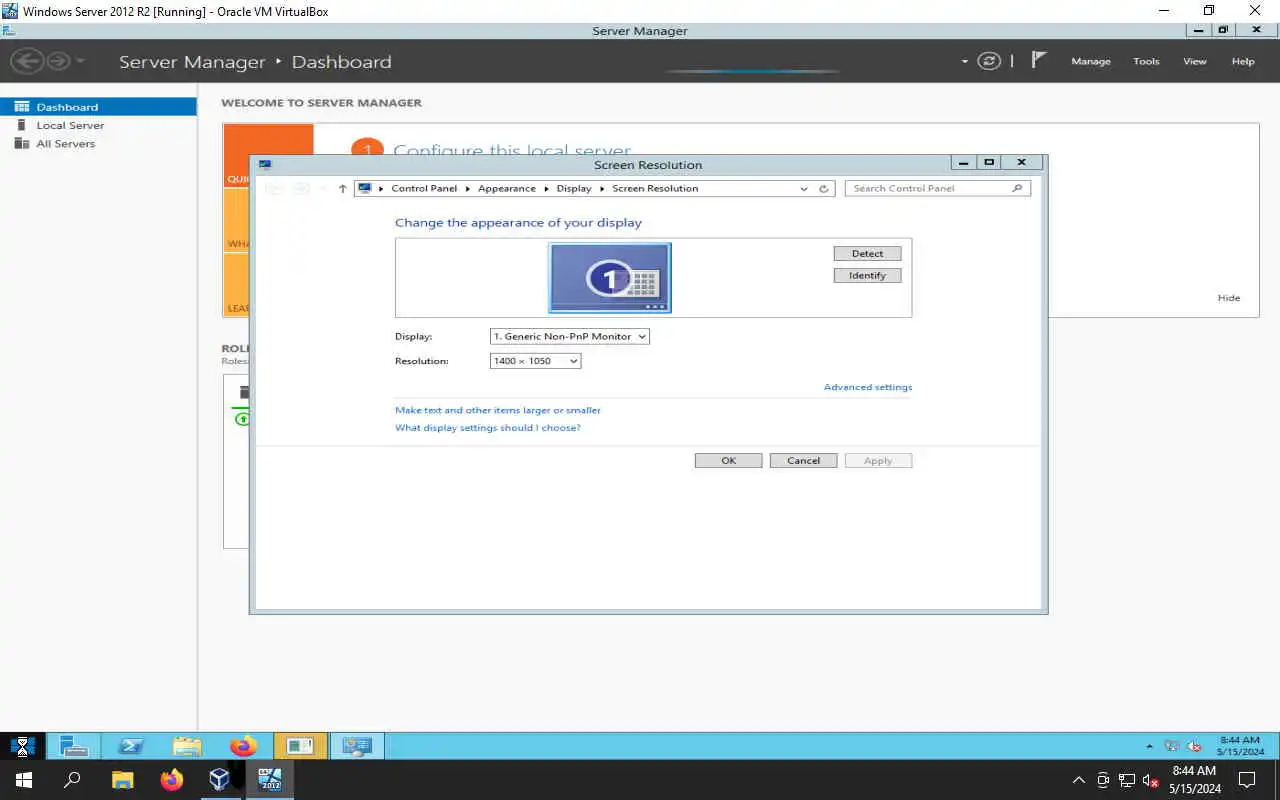The width and height of the screenshot is (1280, 800).
Task: Click Control Panel in the address breadcrumb
Action: tap(424, 188)
